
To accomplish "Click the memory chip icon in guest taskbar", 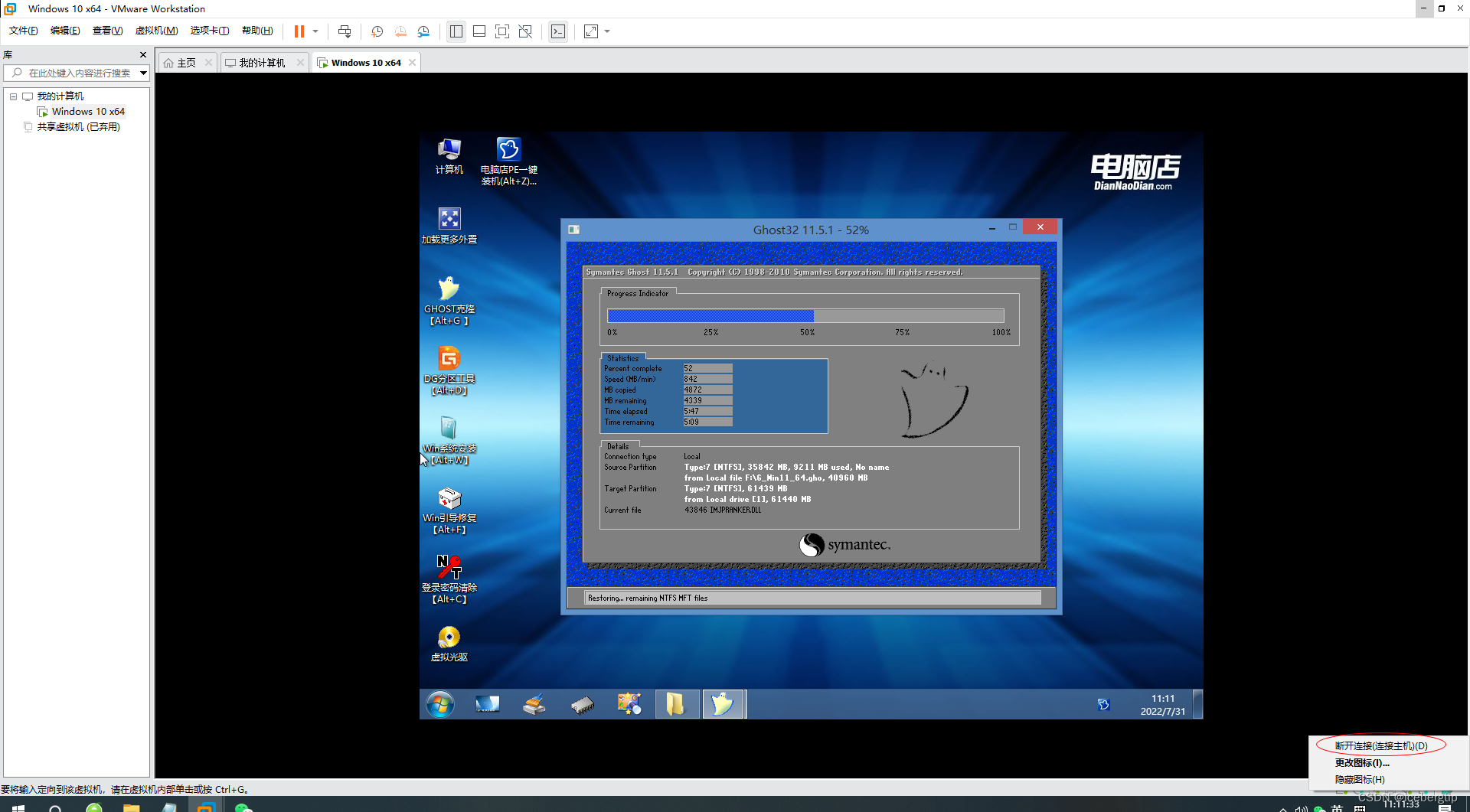I will 582,704.
